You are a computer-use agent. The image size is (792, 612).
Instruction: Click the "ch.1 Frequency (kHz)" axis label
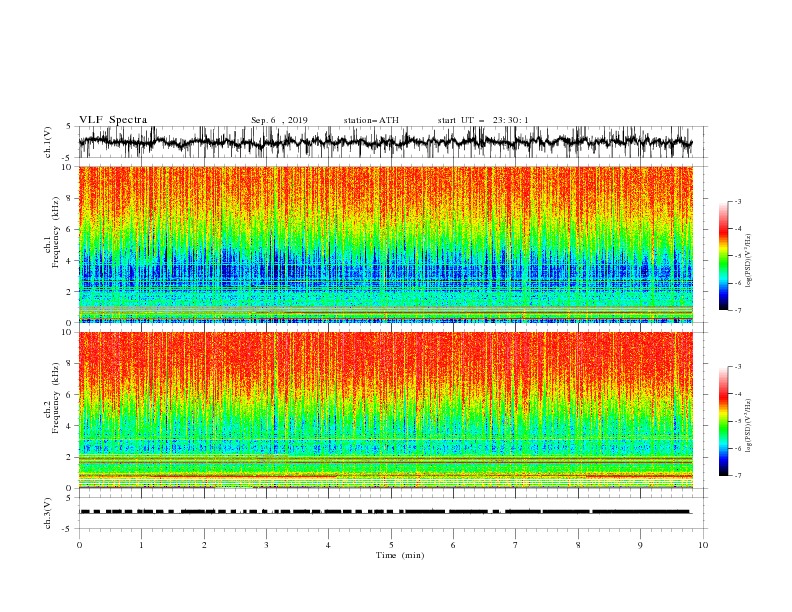coord(52,232)
